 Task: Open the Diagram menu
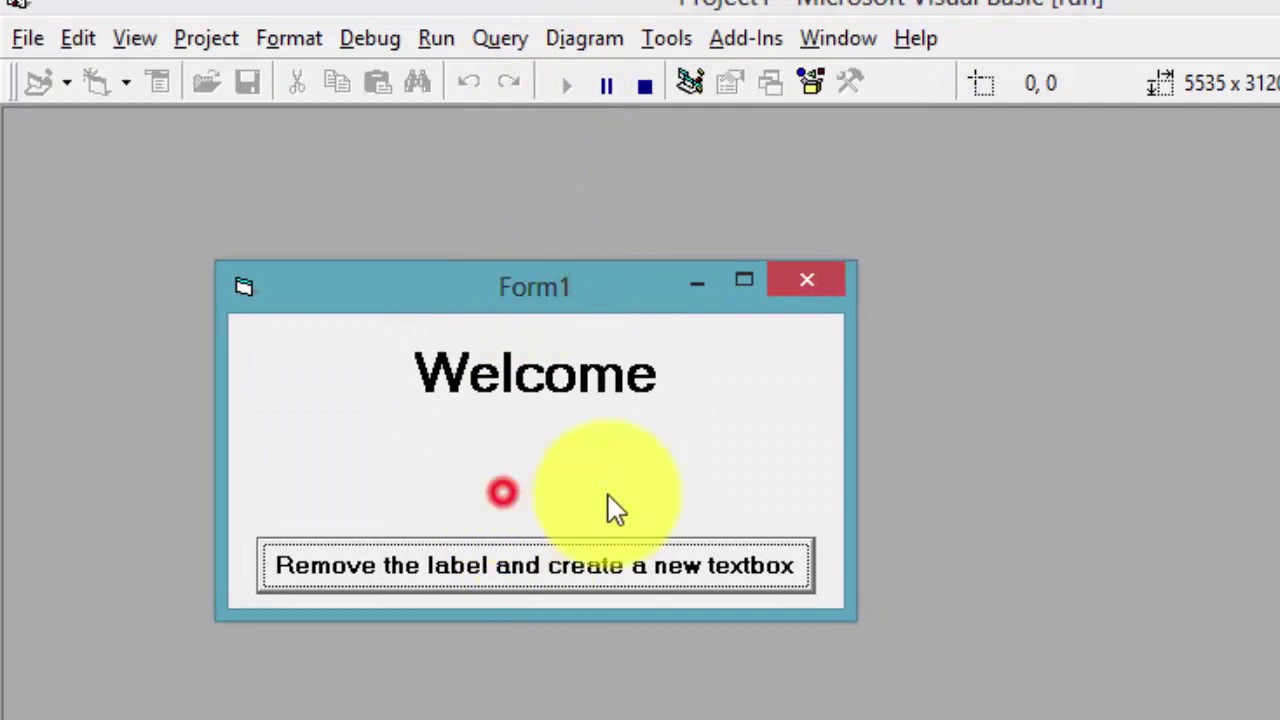tap(584, 38)
